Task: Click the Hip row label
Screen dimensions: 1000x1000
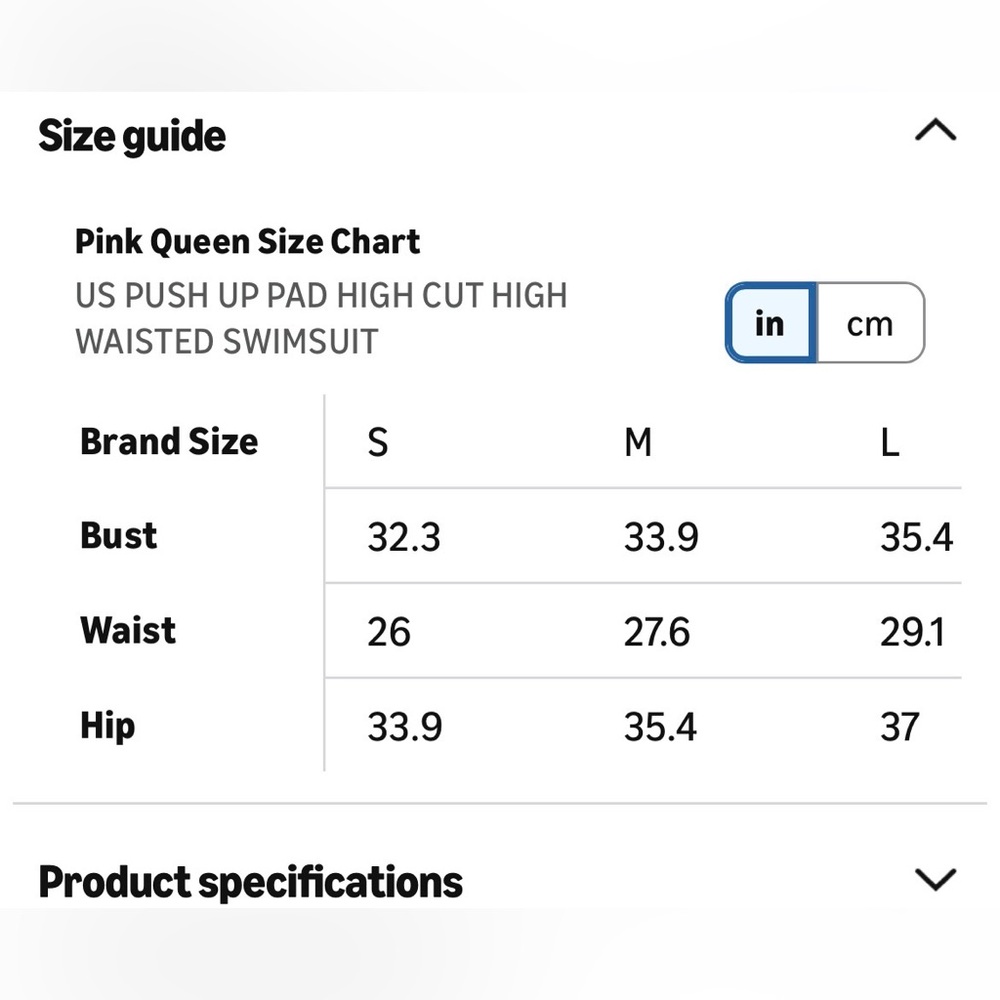Action: (x=107, y=726)
